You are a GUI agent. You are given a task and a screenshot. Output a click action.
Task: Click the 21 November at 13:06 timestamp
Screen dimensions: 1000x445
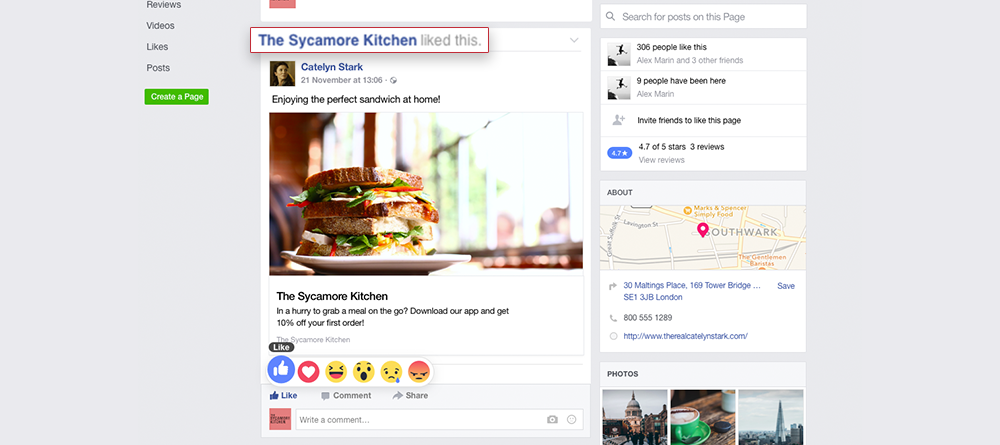click(342, 80)
